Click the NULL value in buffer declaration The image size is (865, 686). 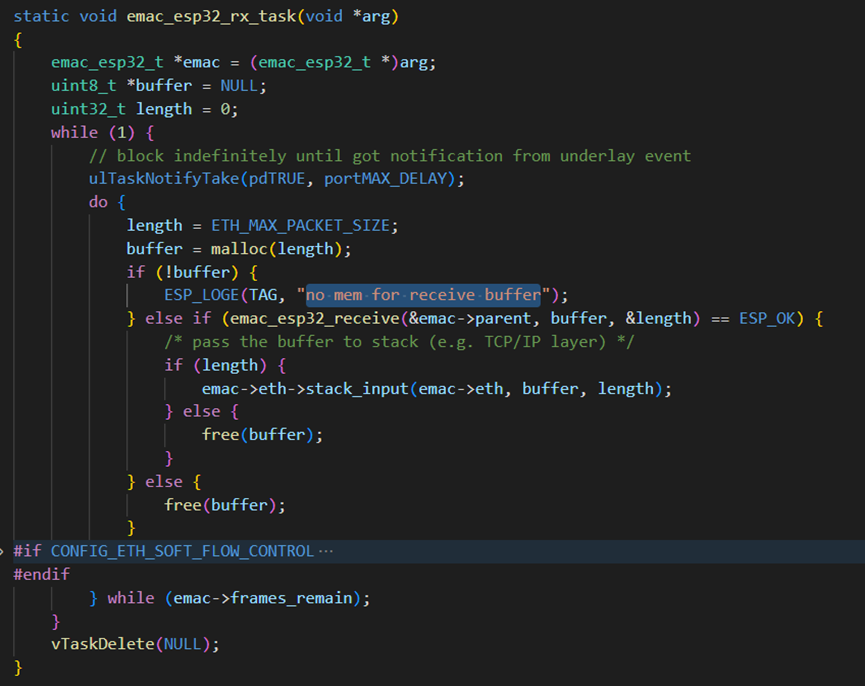[x=239, y=85]
